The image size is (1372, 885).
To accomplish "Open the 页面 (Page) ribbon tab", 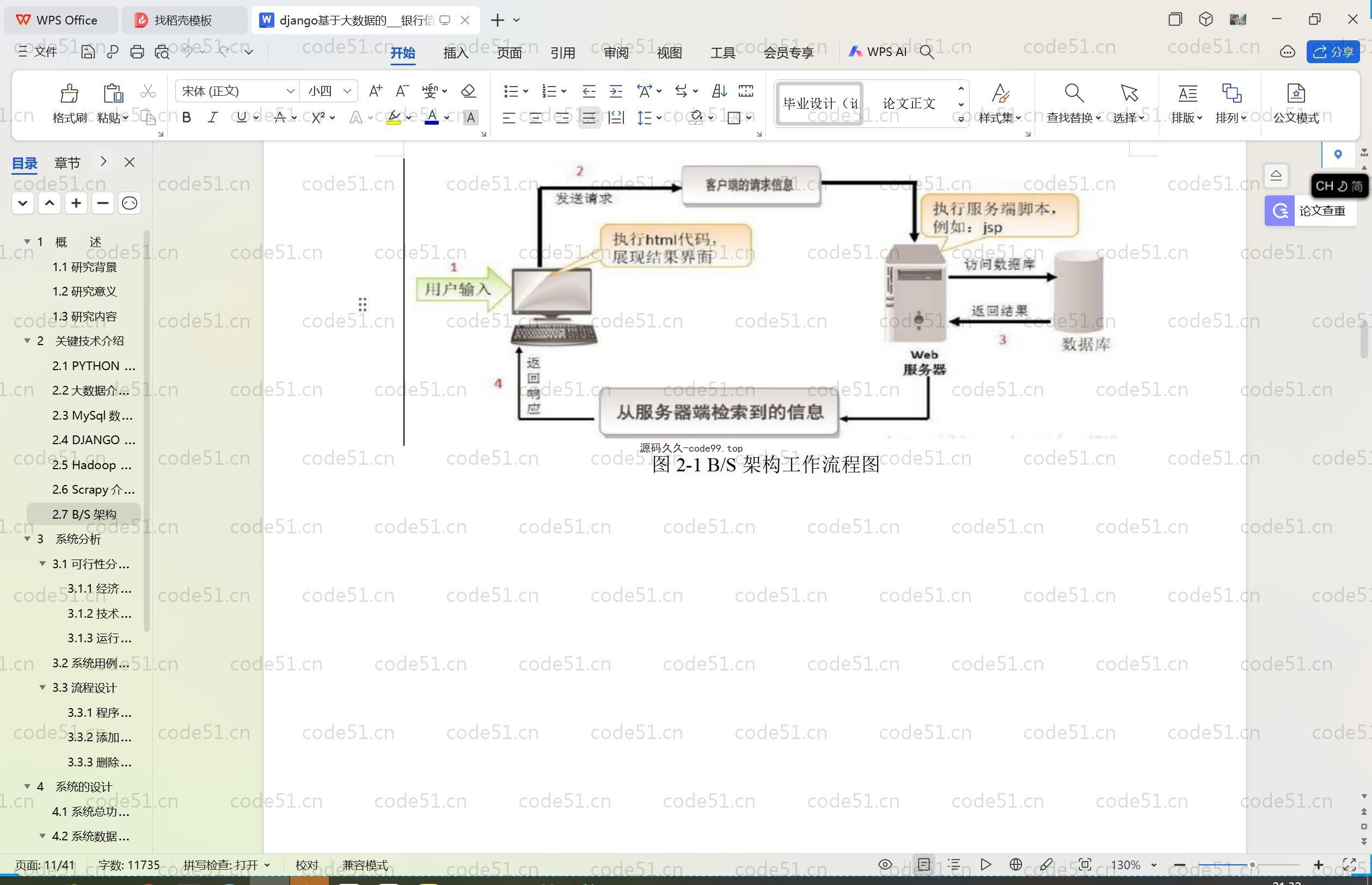I will pos(509,53).
